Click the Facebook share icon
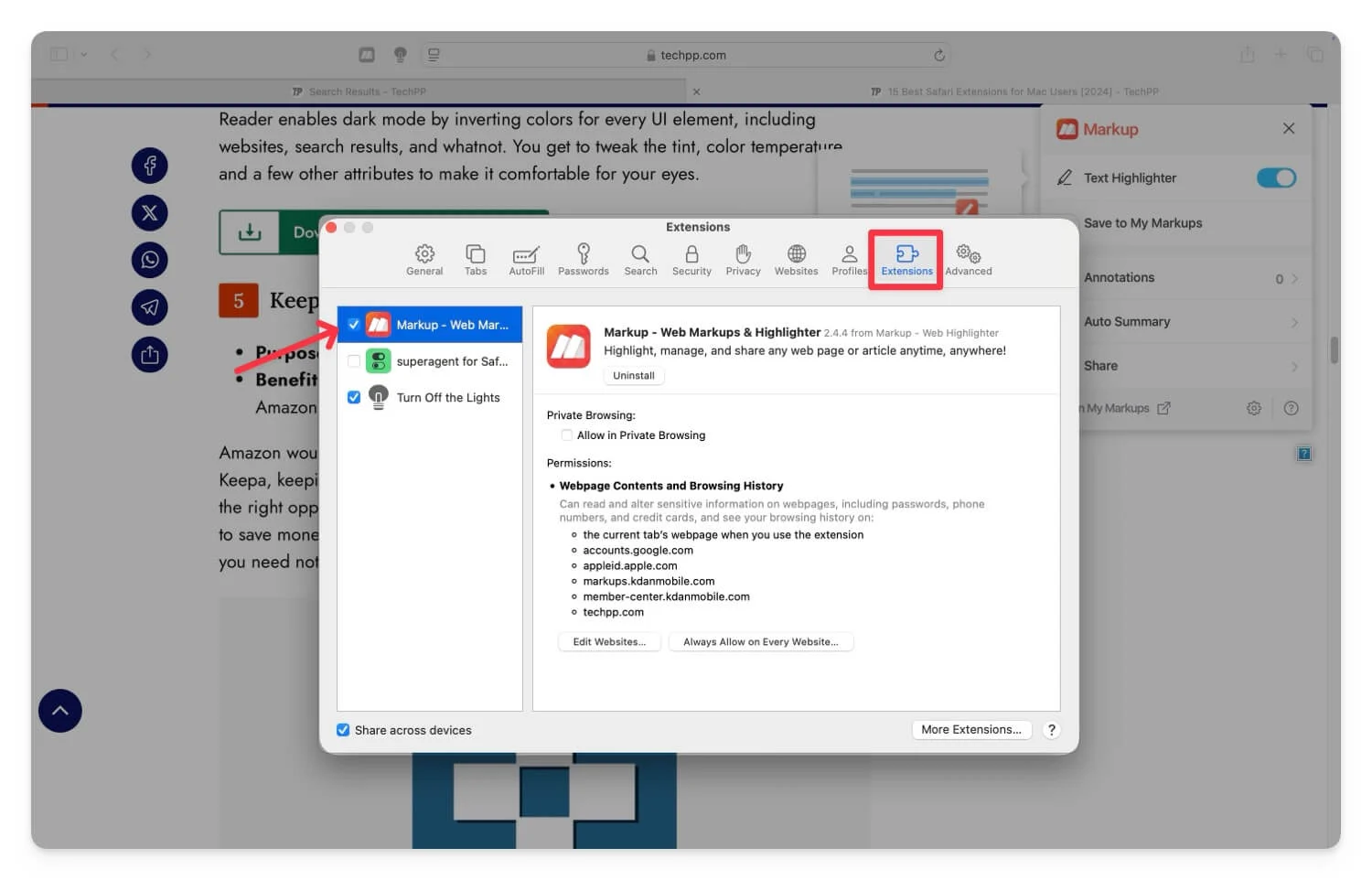The height and width of the screenshot is (880, 1372). [150, 166]
